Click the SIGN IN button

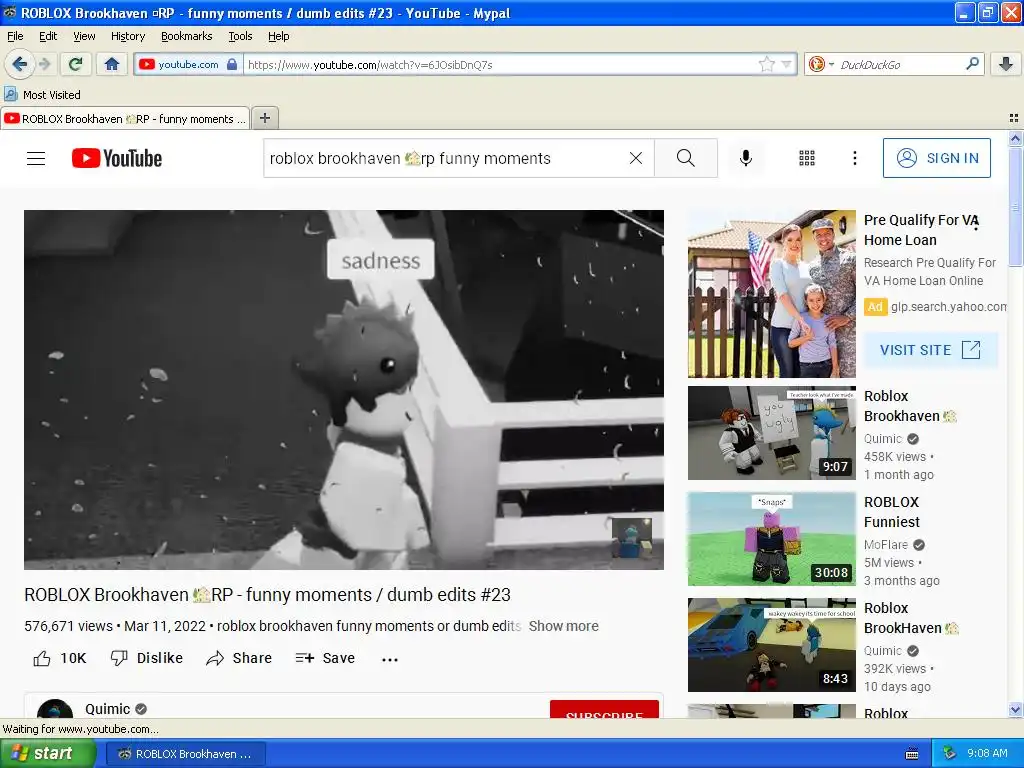coord(937,158)
